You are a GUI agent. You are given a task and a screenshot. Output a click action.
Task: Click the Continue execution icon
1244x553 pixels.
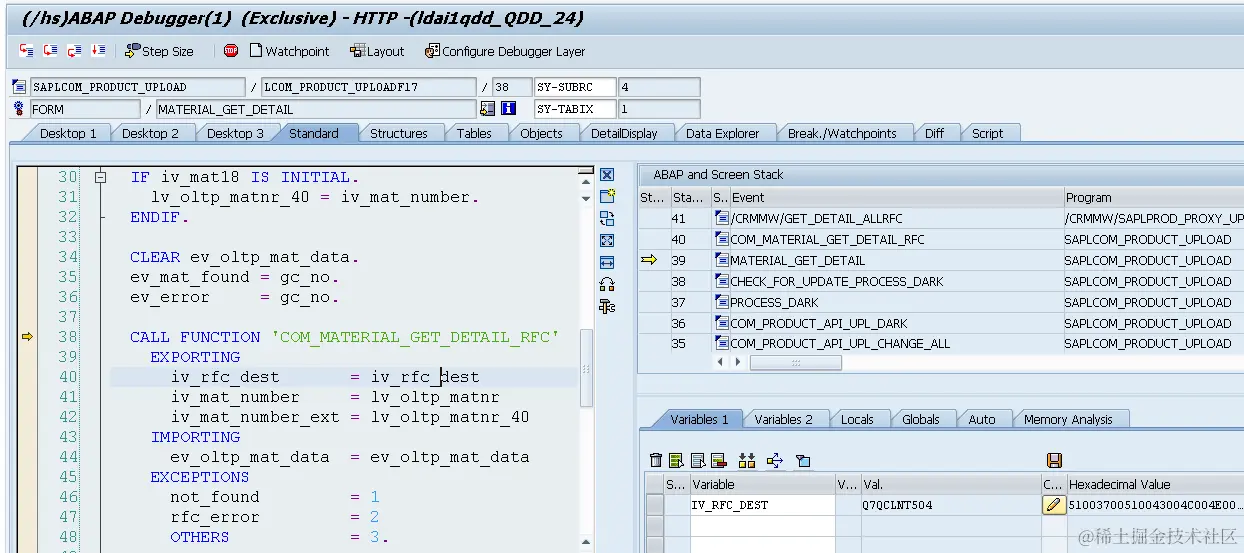[x=98, y=51]
